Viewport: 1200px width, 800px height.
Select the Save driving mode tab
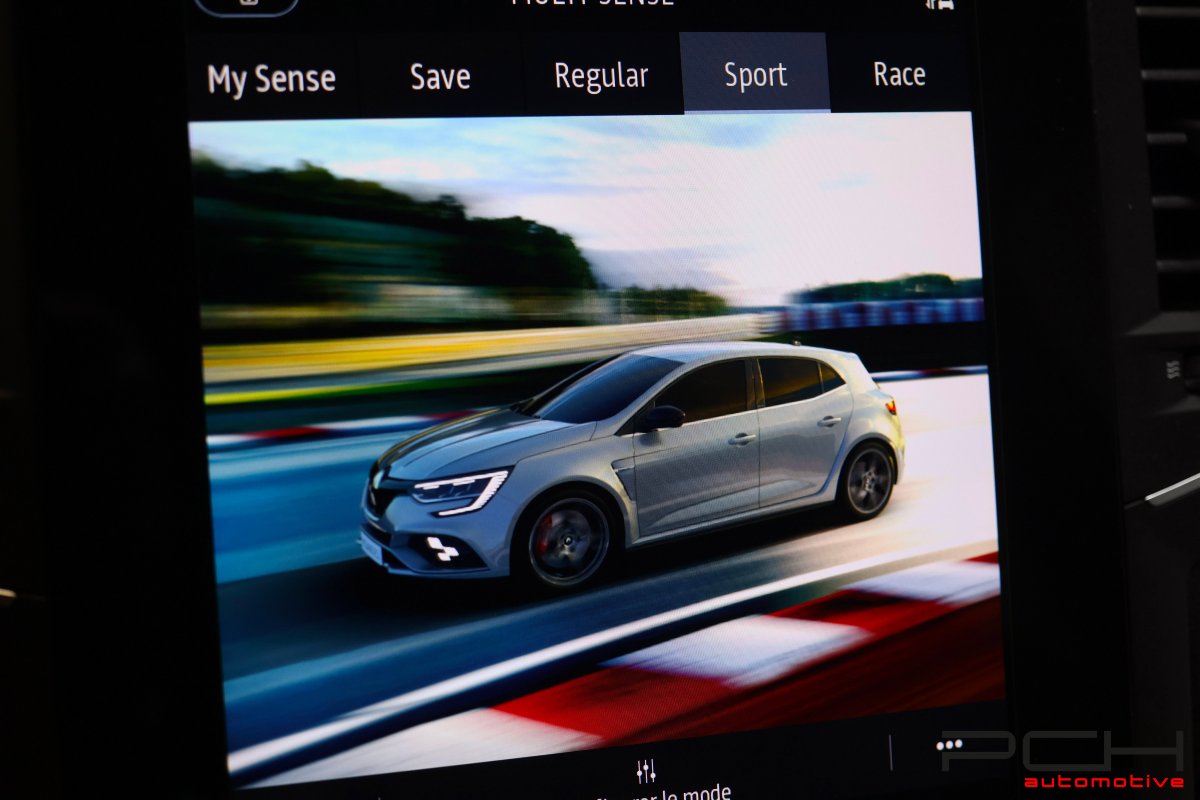tap(440, 76)
